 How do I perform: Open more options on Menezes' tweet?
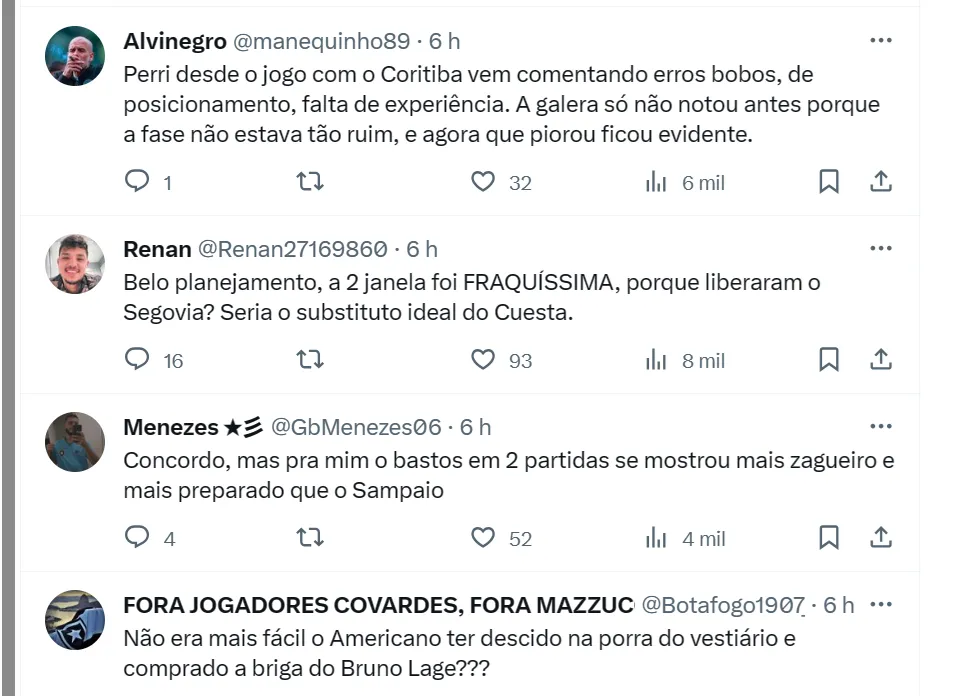coord(880,427)
